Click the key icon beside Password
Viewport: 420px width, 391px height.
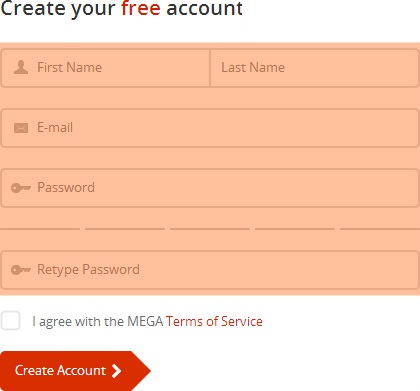coord(21,188)
